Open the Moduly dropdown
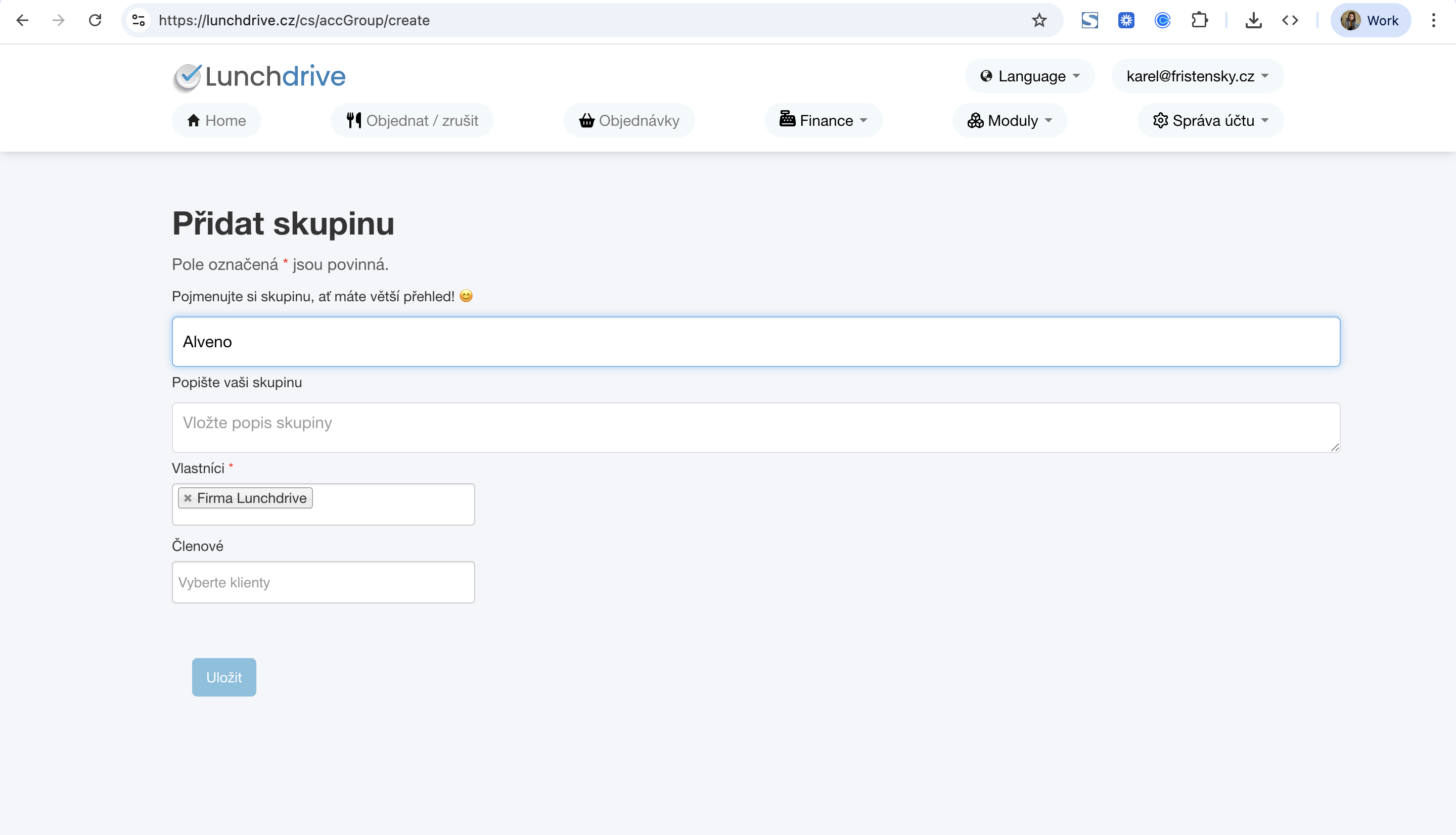The width and height of the screenshot is (1456, 835). (x=1009, y=120)
